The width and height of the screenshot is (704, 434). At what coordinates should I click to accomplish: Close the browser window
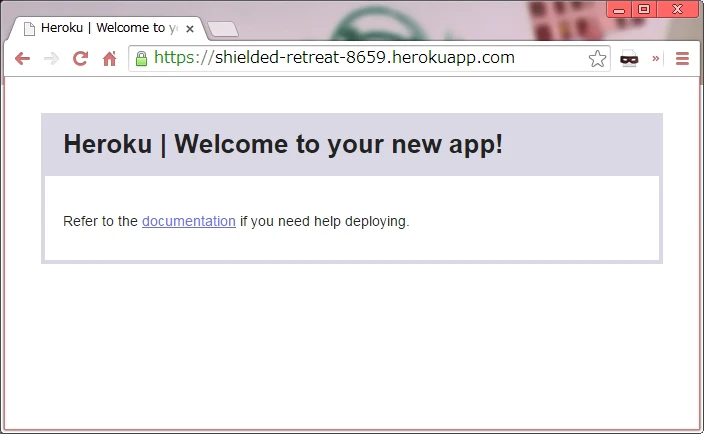tap(678, 9)
